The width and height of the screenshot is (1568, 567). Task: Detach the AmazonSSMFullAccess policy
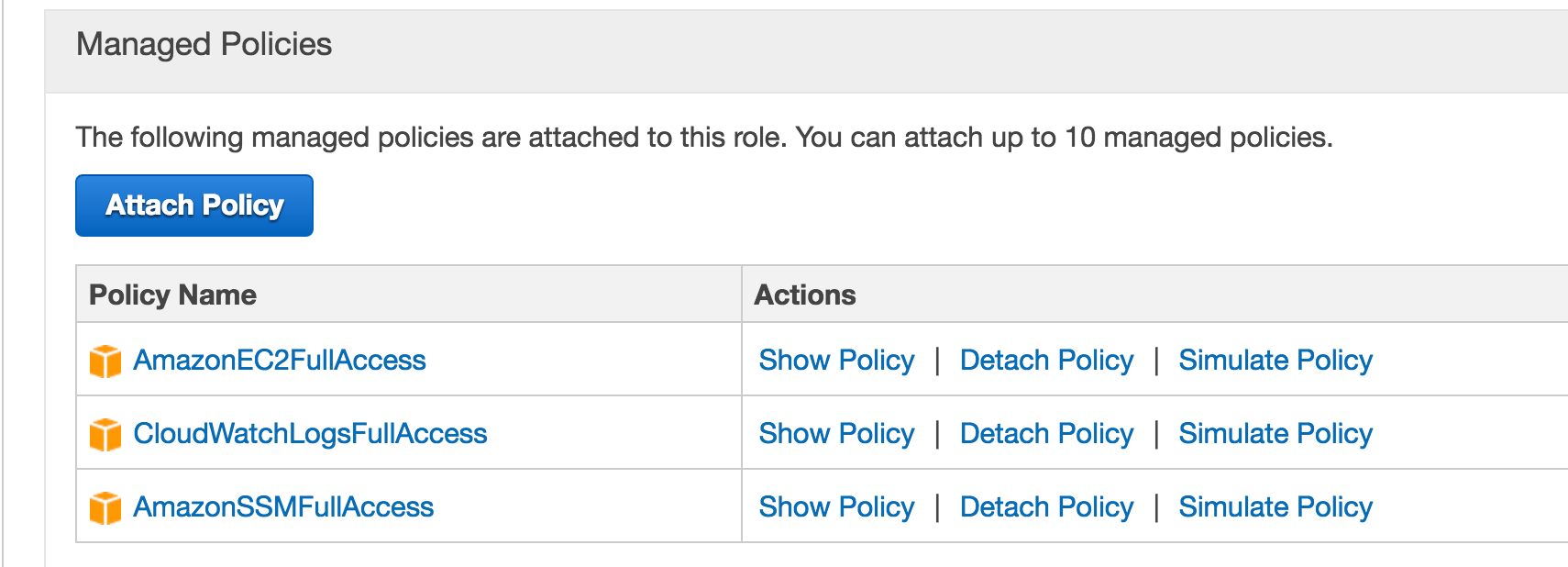[1046, 507]
